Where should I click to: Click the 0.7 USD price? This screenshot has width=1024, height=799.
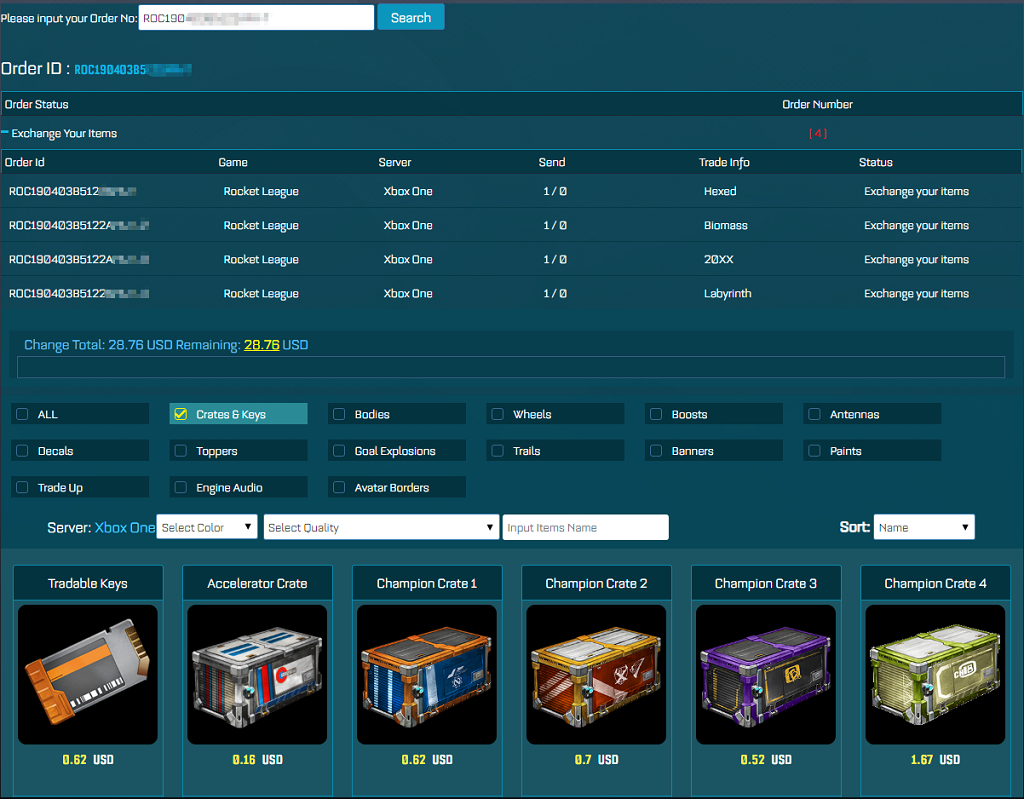[x=596, y=760]
